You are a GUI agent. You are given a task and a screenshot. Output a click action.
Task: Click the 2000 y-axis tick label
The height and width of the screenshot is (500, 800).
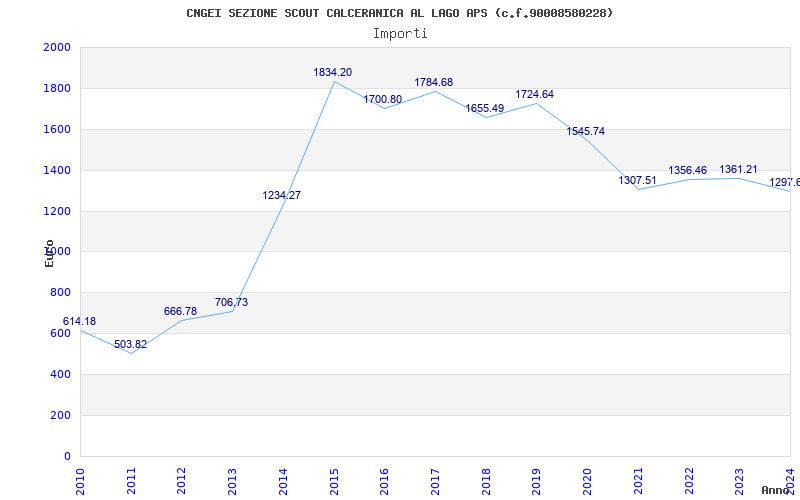57,48
